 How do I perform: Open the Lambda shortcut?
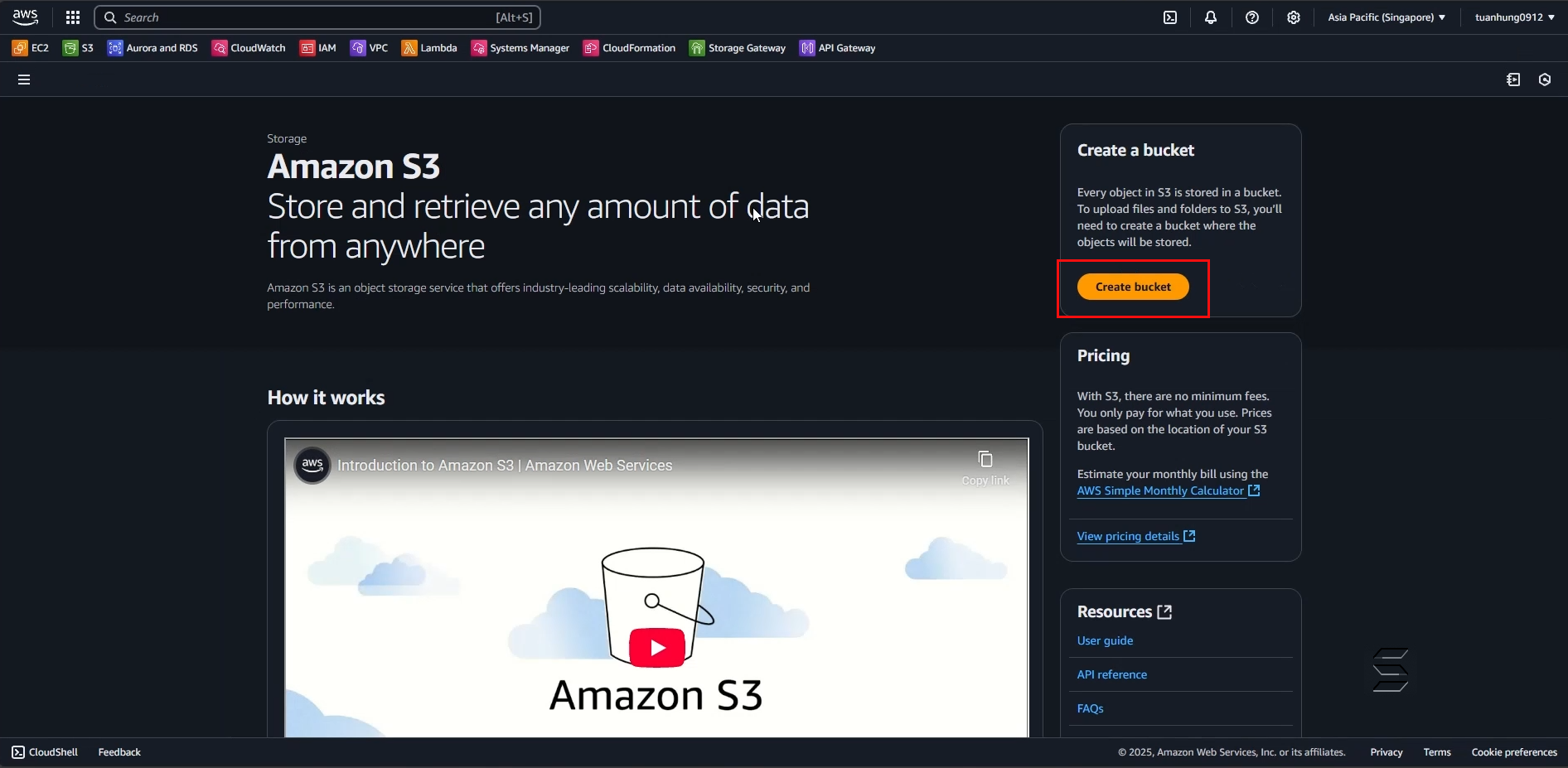pos(429,48)
